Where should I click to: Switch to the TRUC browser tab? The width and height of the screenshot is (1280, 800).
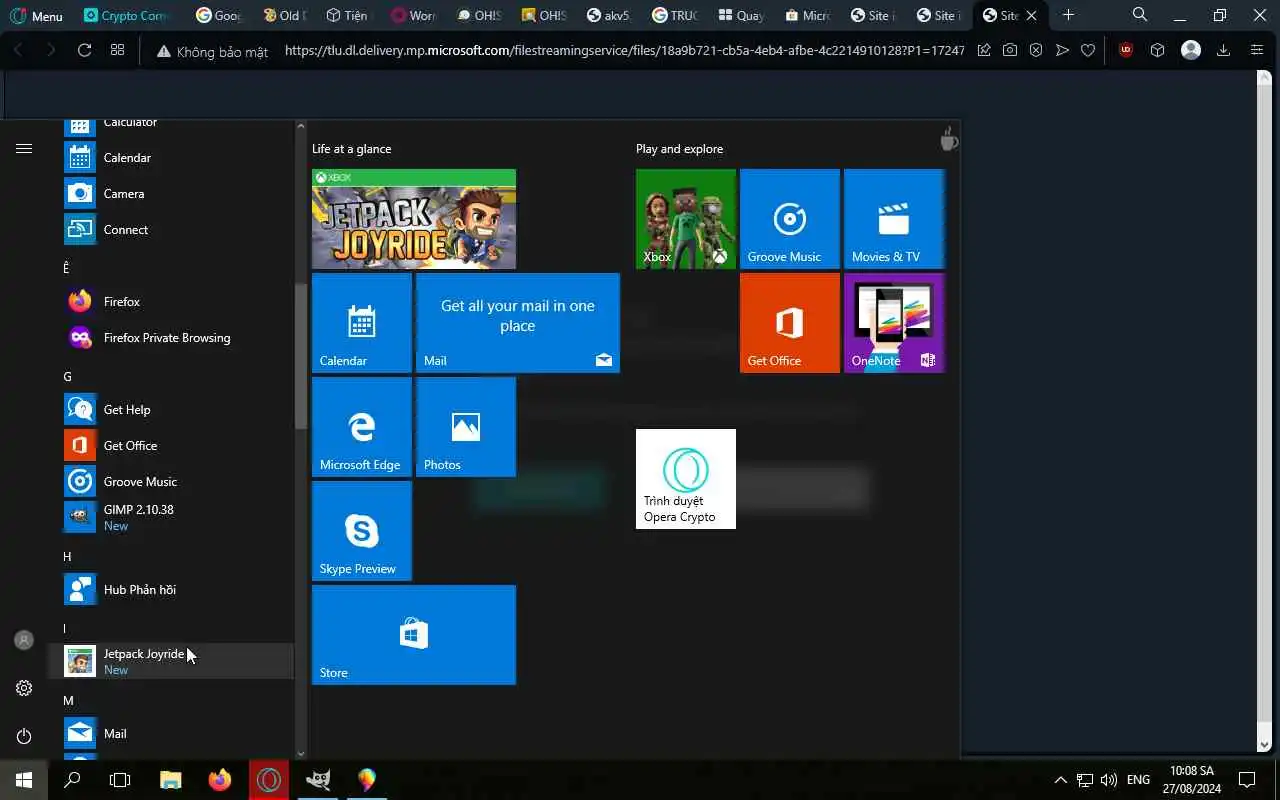pos(675,16)
